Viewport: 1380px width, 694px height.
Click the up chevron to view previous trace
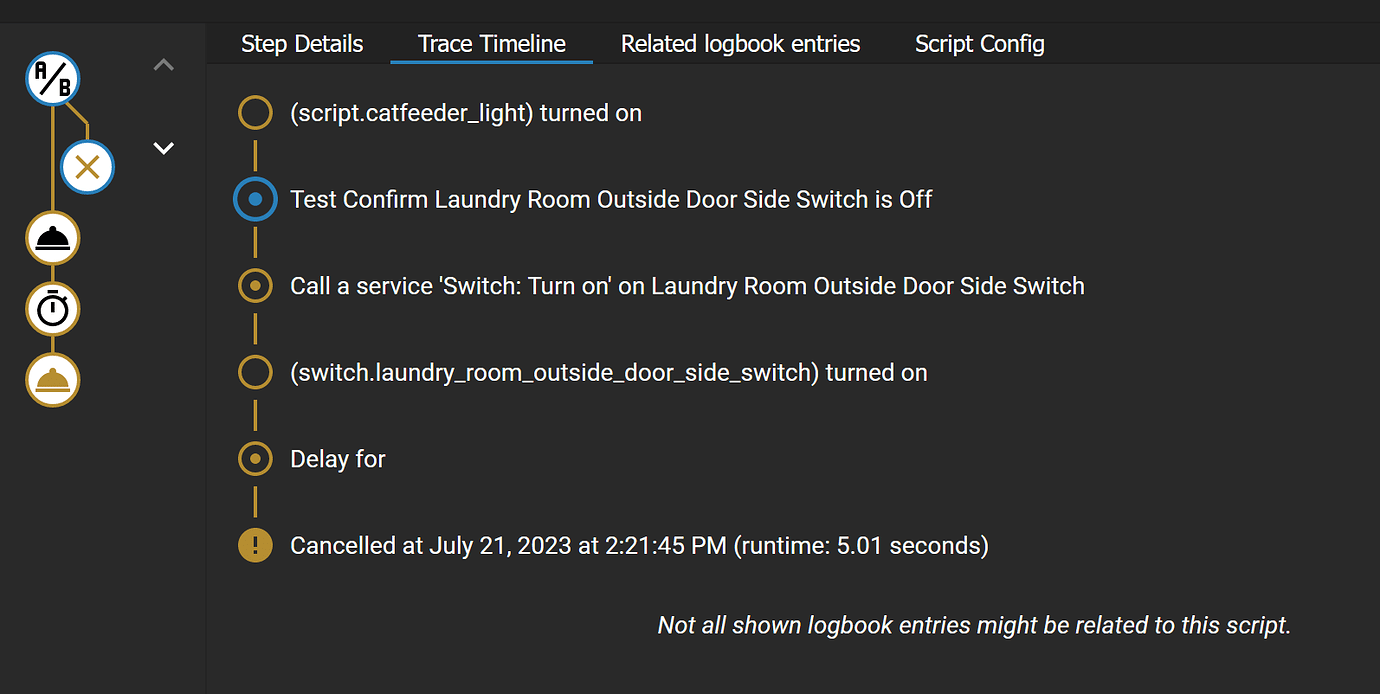[163, 64]
